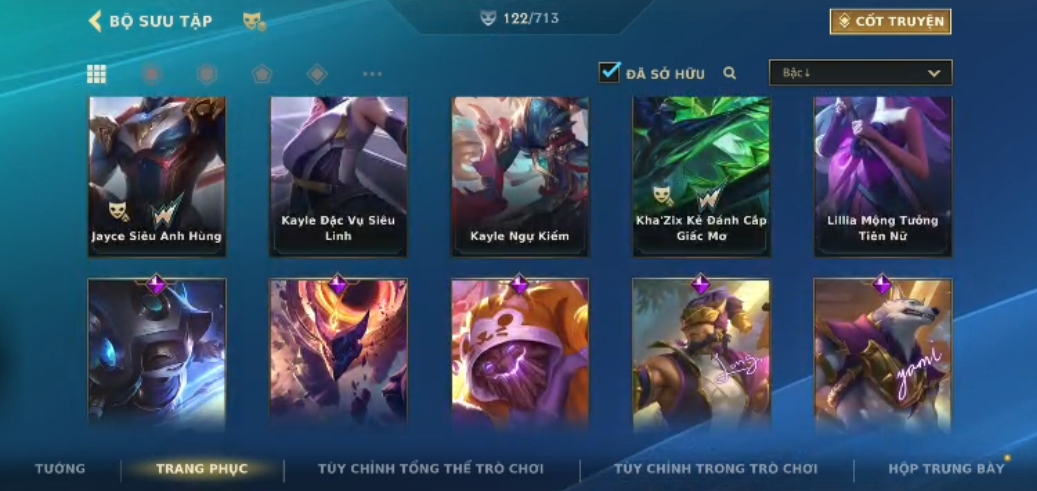Switch to the Tướng tab
This screenshot has height=491, width=1037.
(60, 469)
